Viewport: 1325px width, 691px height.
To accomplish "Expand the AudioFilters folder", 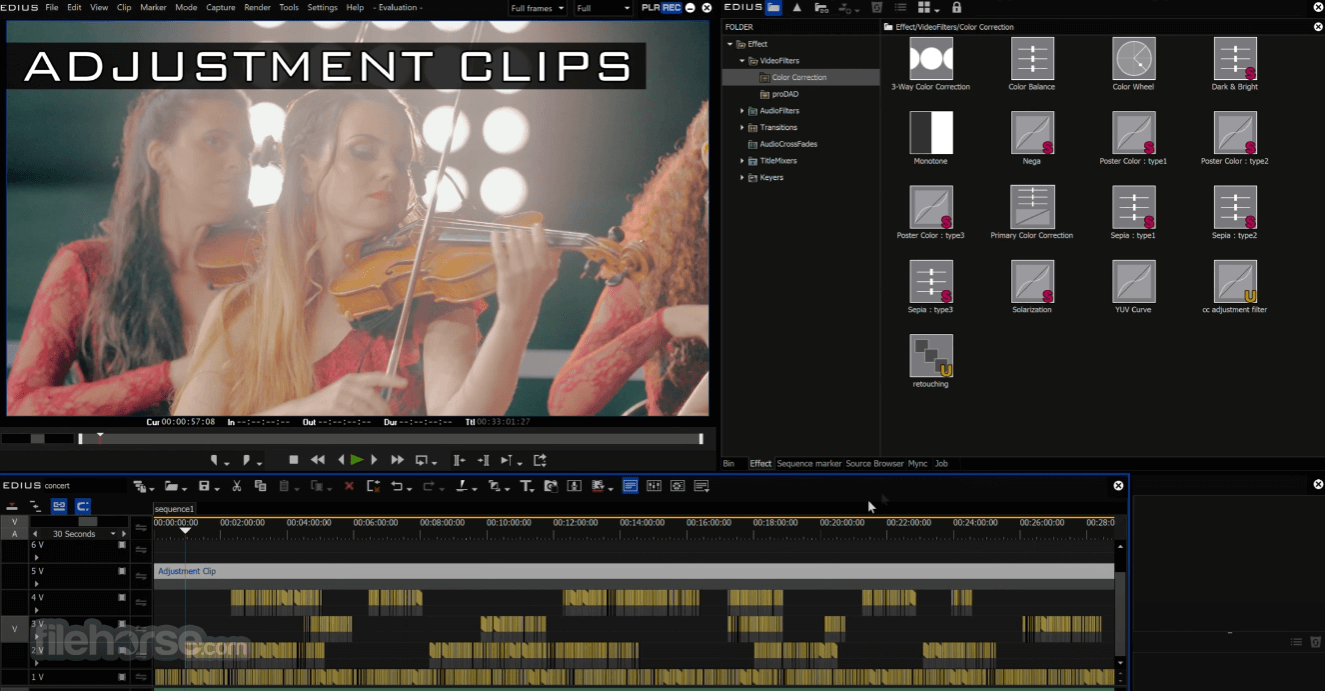I will pyautogui.click(x=742, y=111).
